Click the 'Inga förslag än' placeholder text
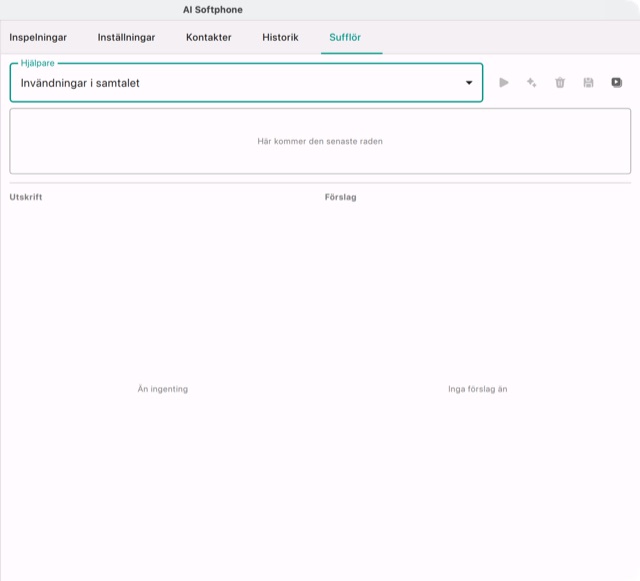 pyautogui.click(x=478, y=389)
